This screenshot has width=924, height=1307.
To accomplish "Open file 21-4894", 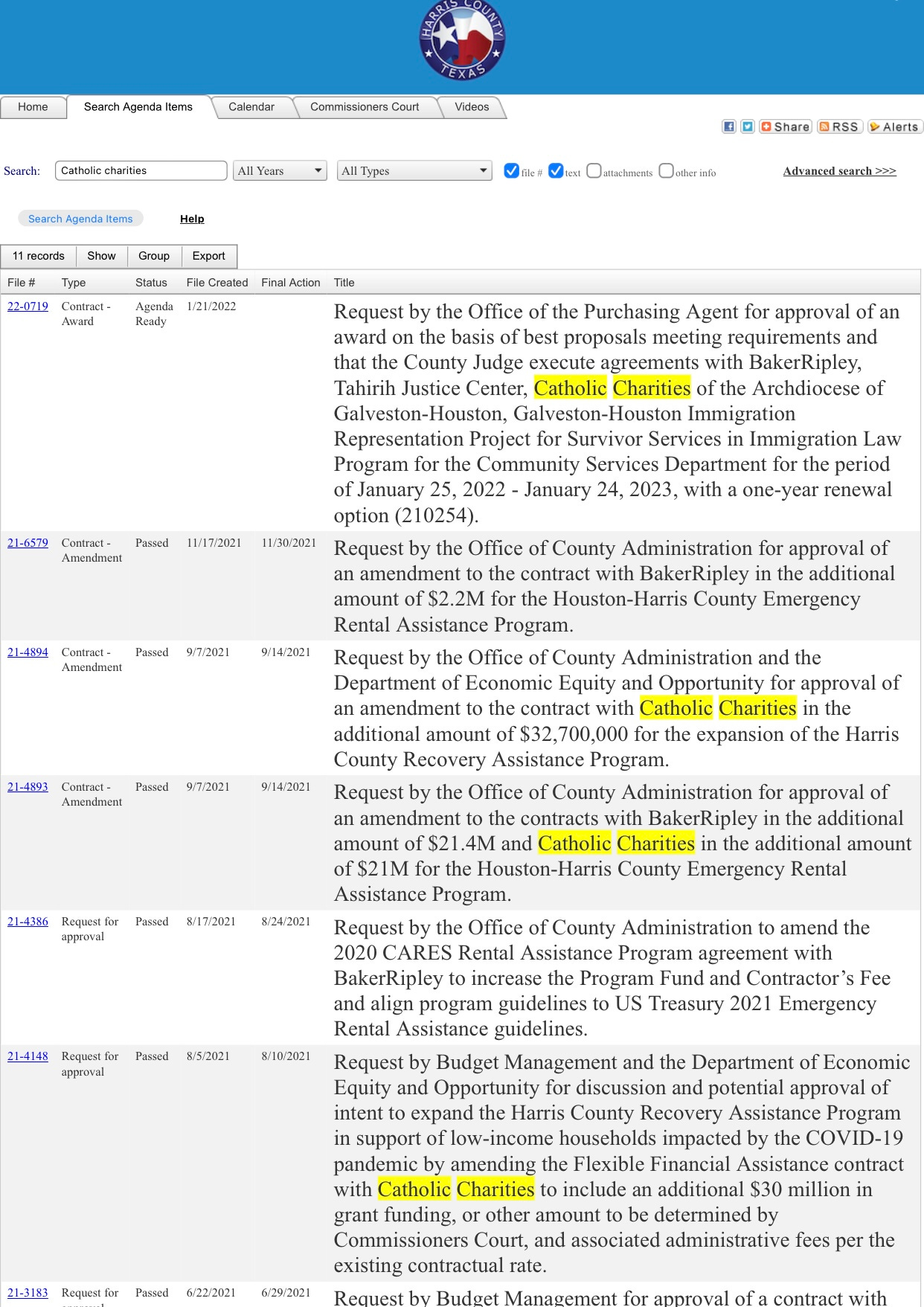I will (28, 652).
